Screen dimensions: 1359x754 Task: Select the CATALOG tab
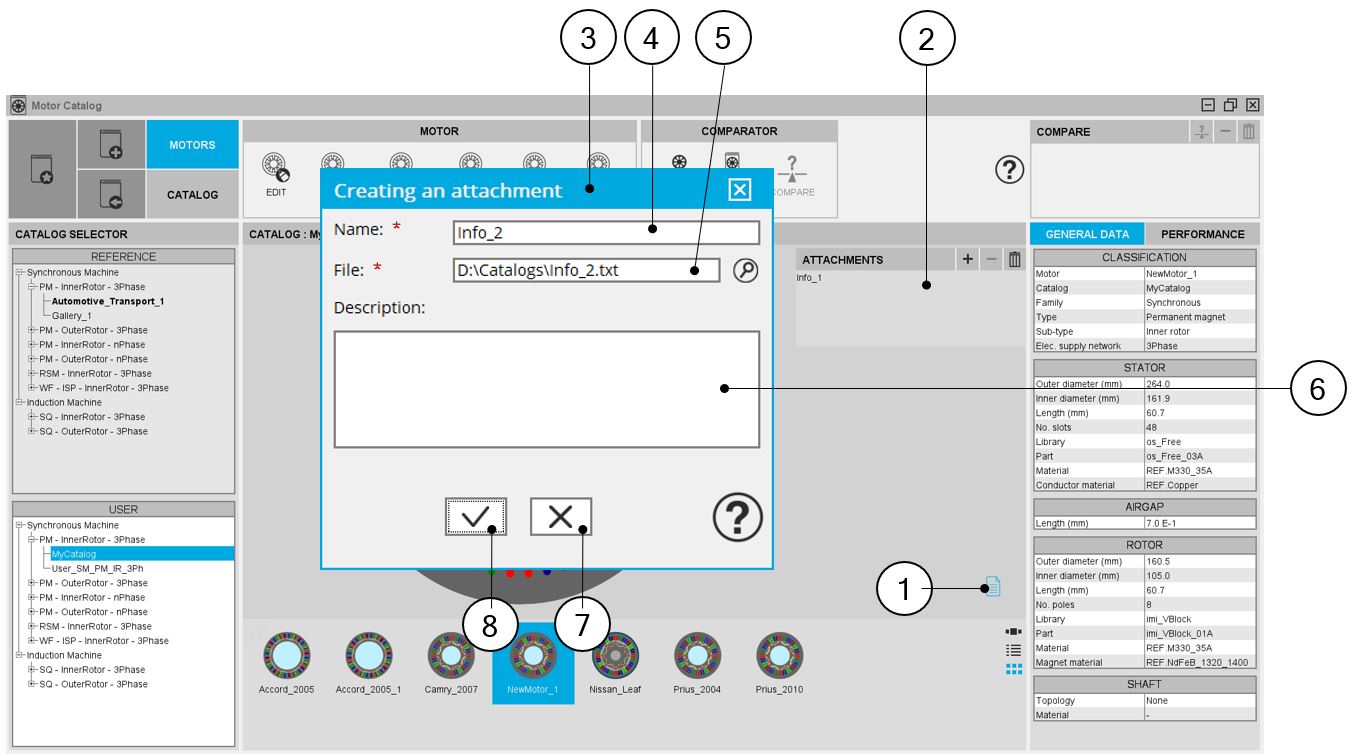[192, 195]
